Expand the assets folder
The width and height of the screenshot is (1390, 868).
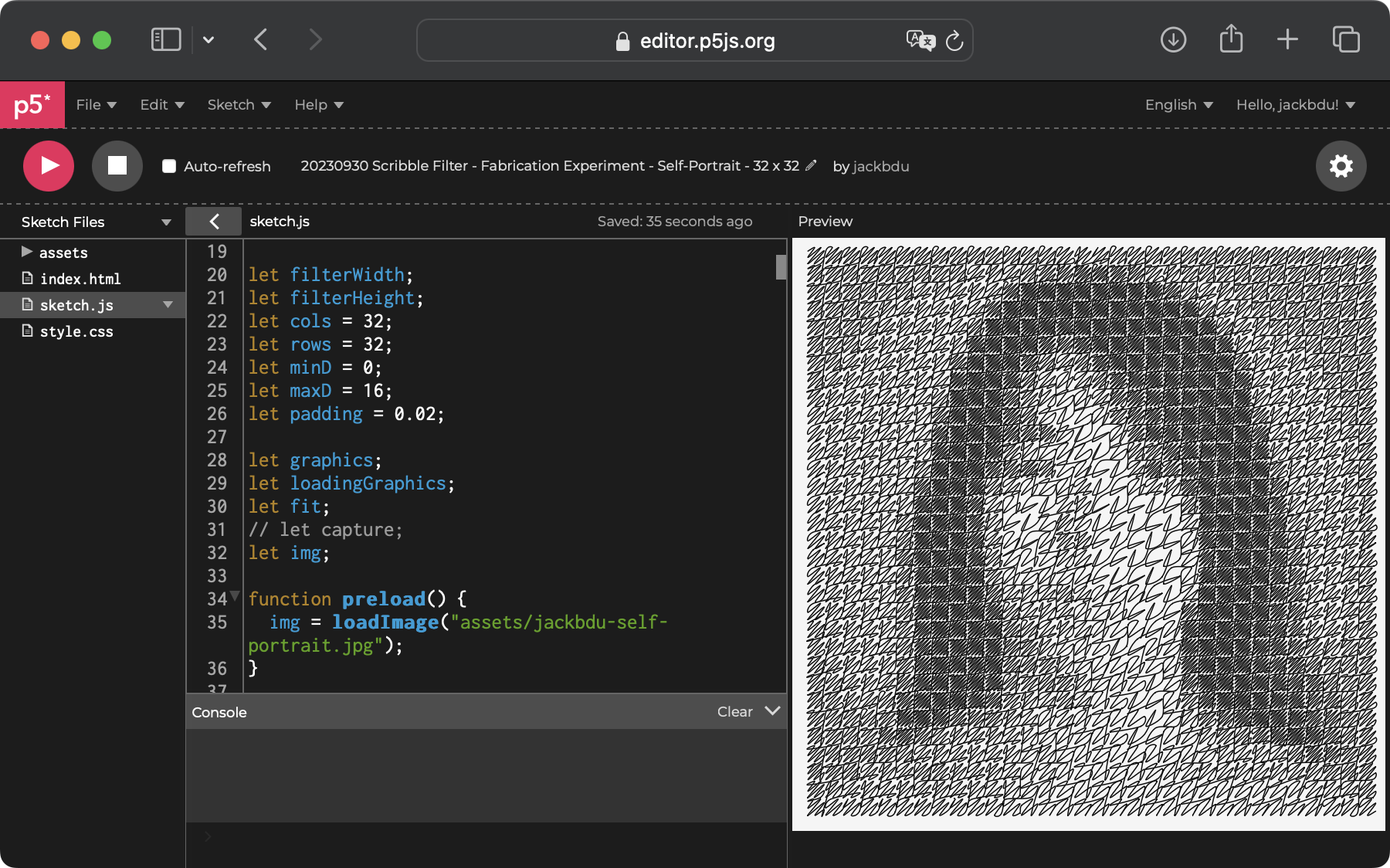(x=27, y=252)
